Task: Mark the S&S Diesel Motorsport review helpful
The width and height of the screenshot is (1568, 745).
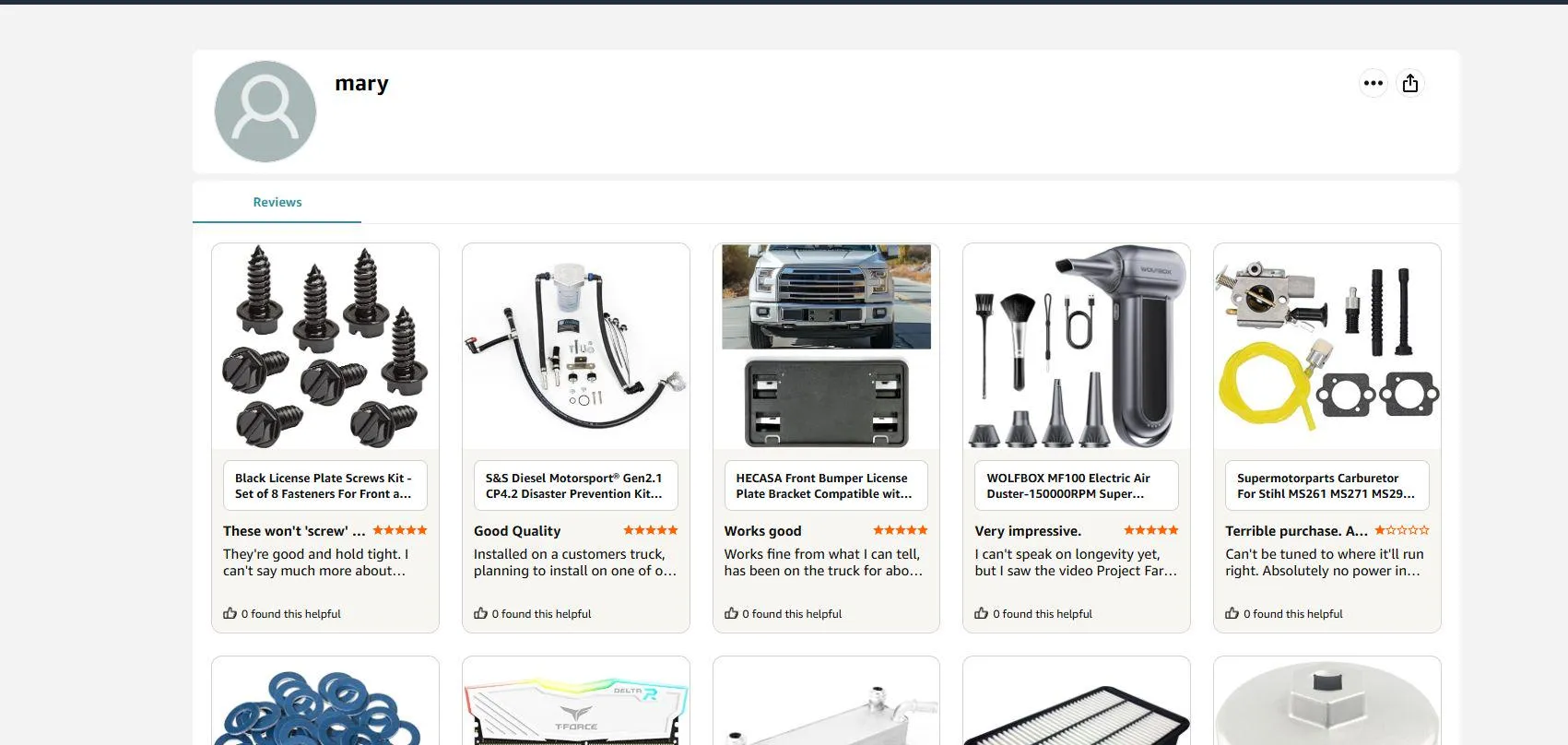Action: coord(480,613)
